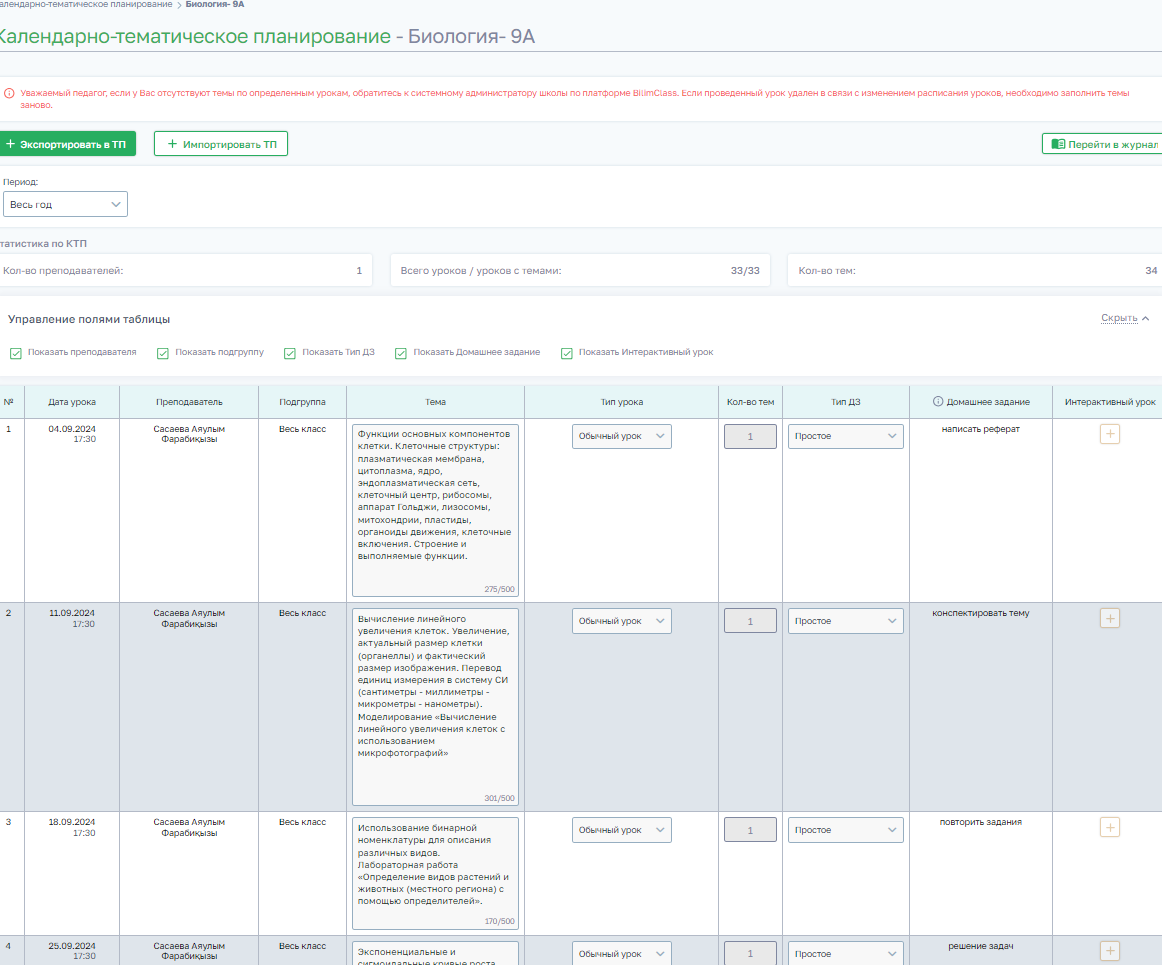Expand Тип ДЗ dropdown for lesson 2

pyautogui.click(x=845, y=621)
